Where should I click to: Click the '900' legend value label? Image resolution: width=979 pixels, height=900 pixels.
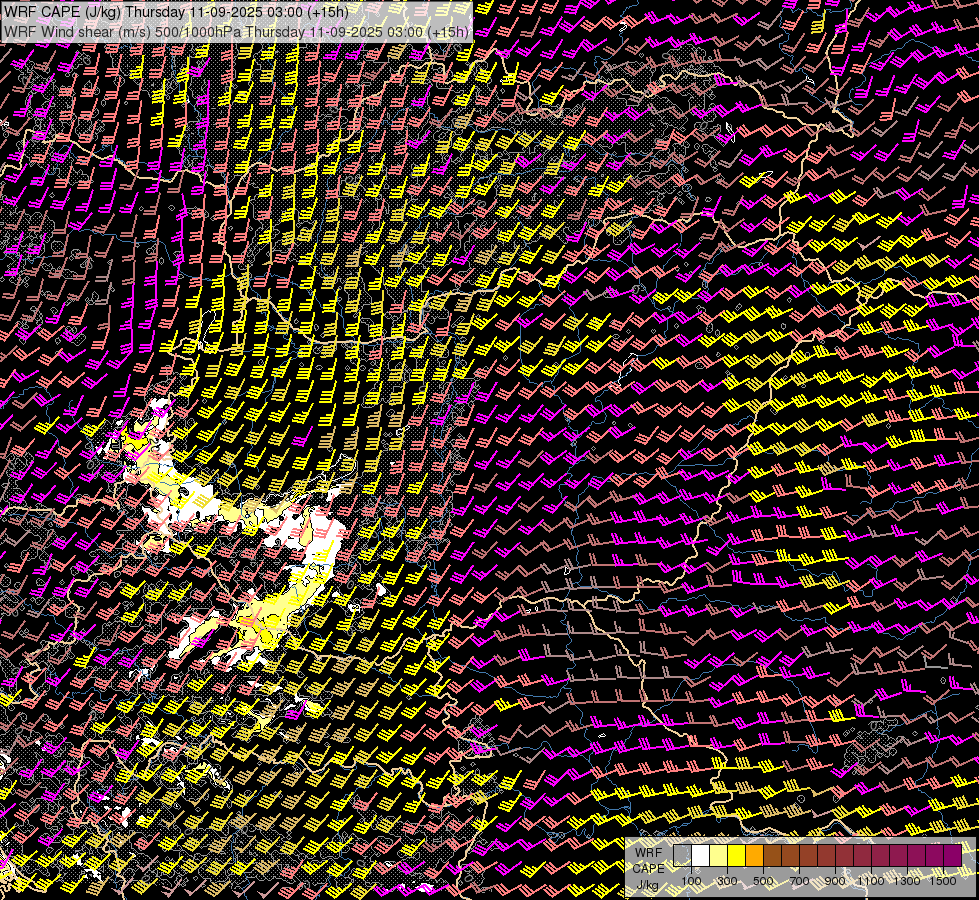(x=835, y=881)
